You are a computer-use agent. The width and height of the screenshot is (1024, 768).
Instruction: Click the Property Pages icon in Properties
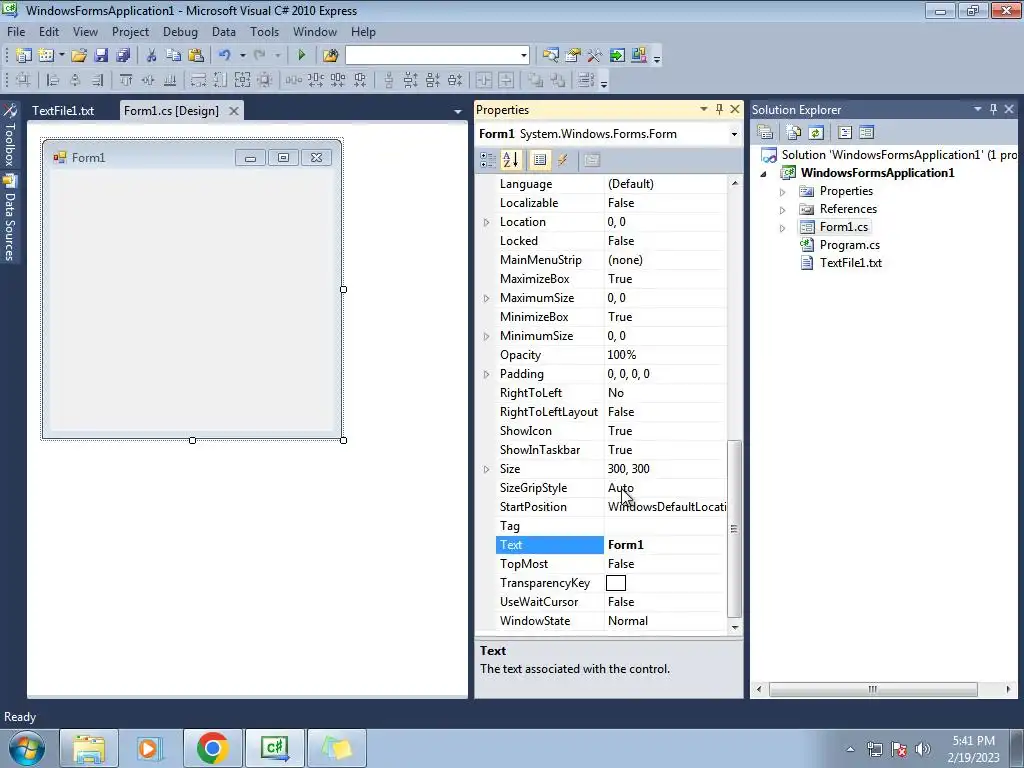[x=592, y=160]
